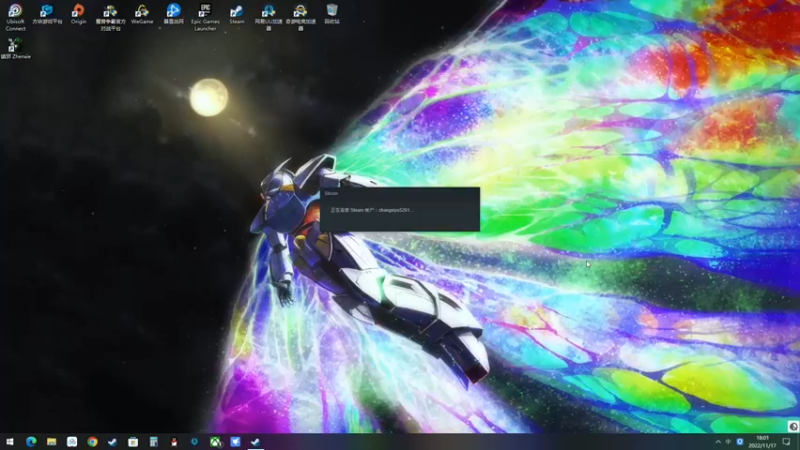
Task: Open the Windows Start menu
Action: pyautogui.click(x=10, y=442)
